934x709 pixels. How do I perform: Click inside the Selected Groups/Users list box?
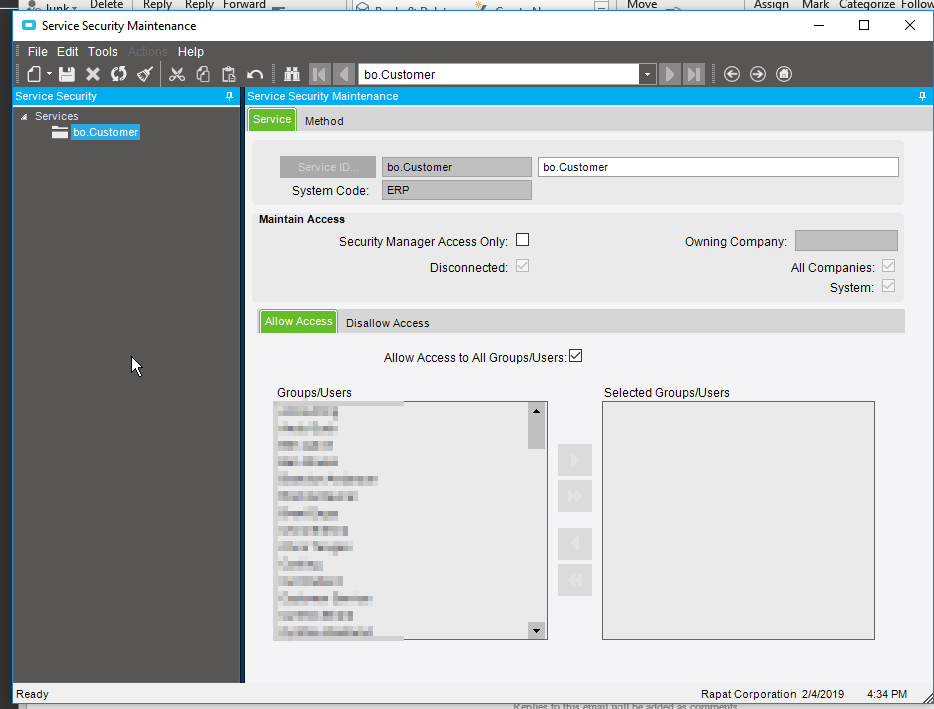[738, 520]
